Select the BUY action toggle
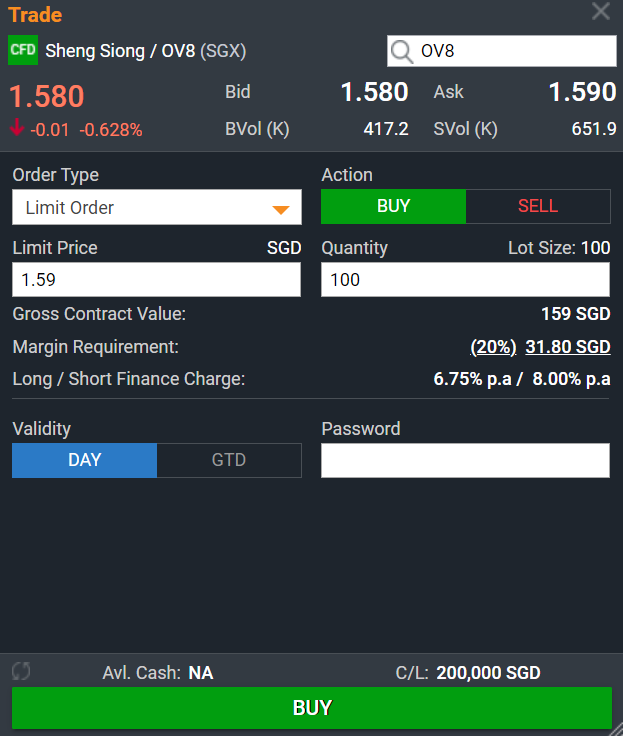 coord(393,206)
